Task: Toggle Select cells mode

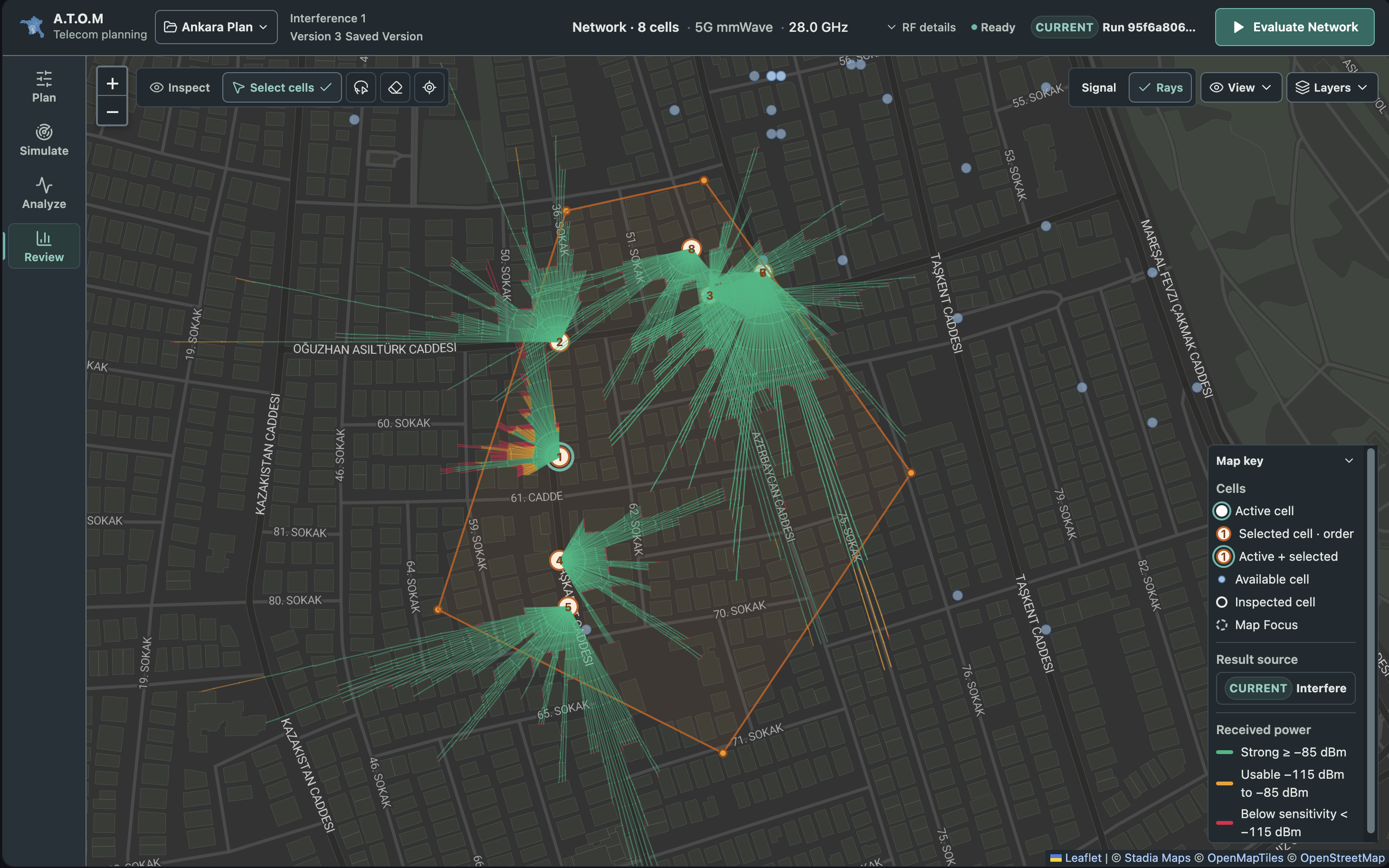Action: tap(282, 87)
